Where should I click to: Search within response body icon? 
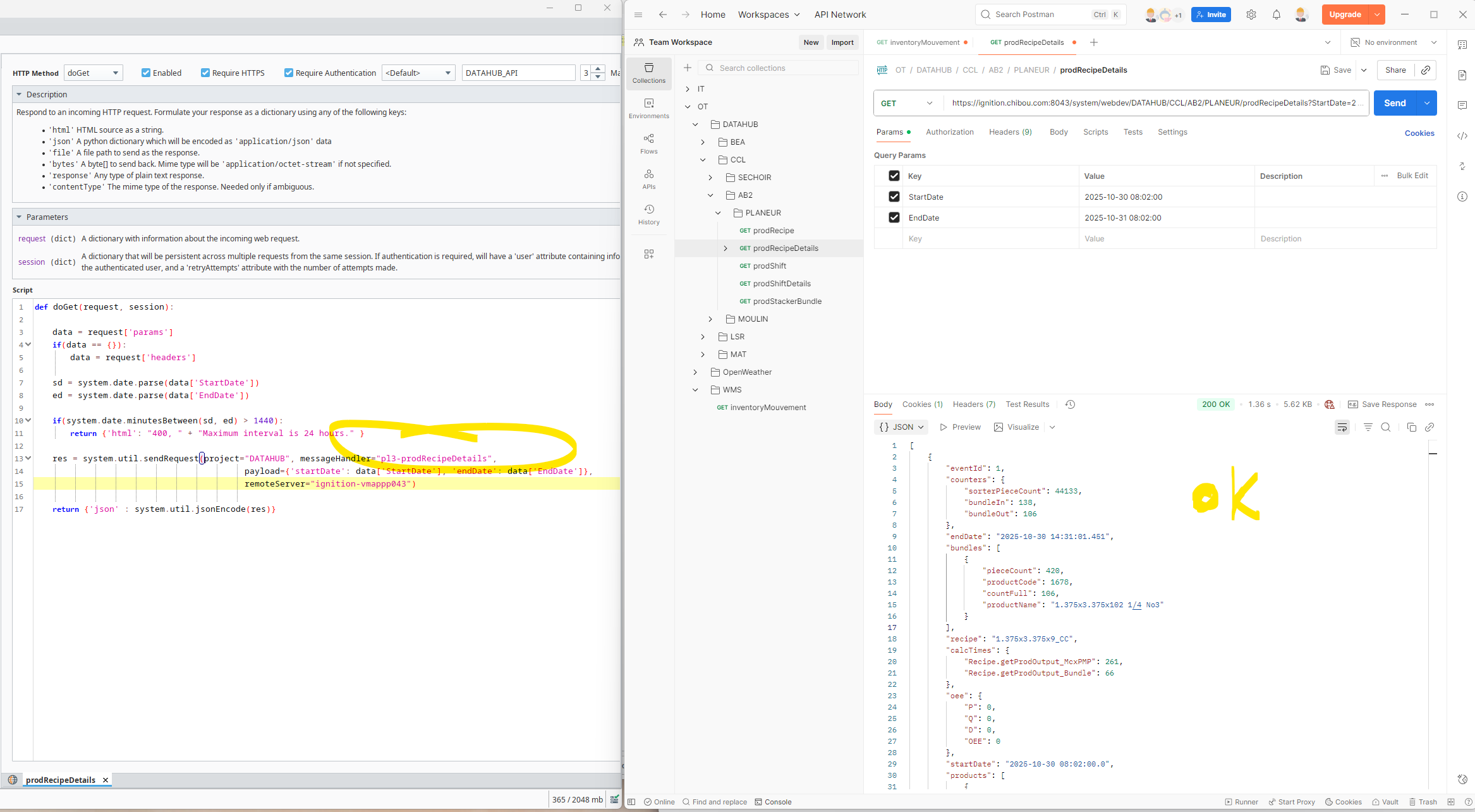click(1385, 427)
